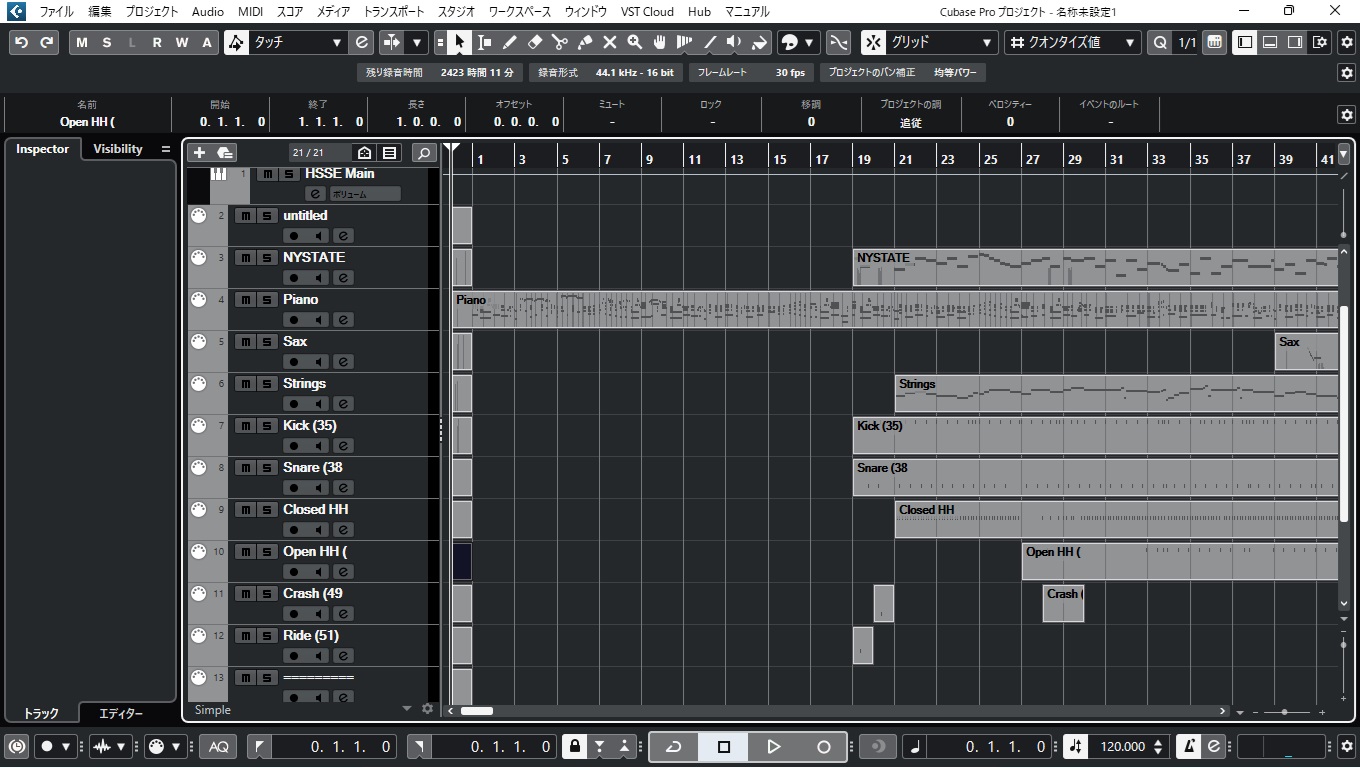Select the NYSTATE MIDI part
The image size is (1360, 768).
1095,268
